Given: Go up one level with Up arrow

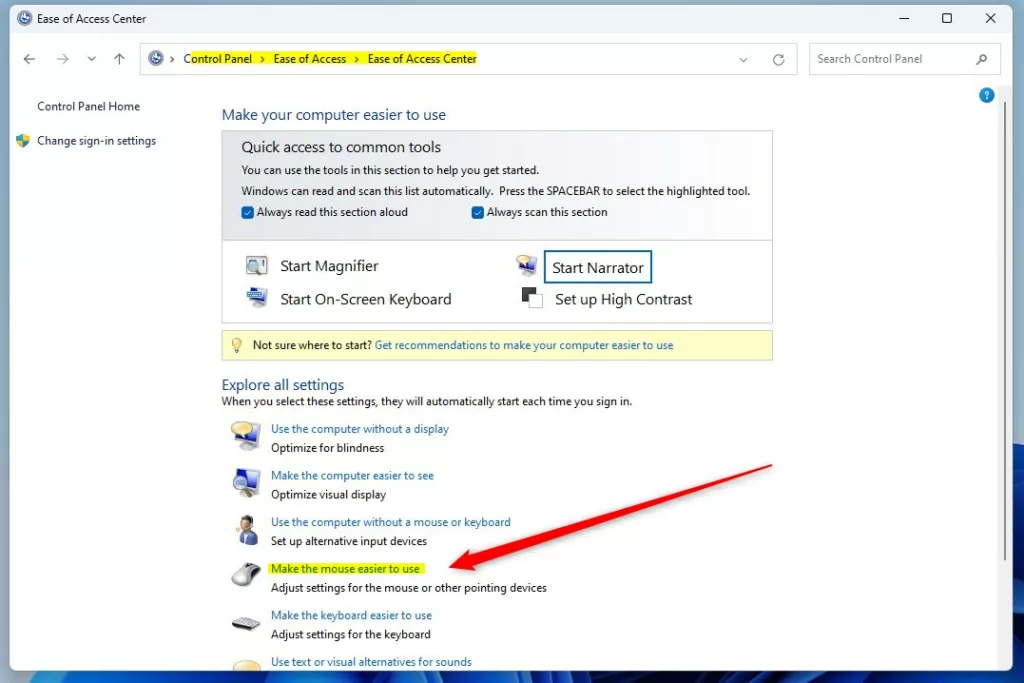Looking at the screenshot, I should 119,59.
